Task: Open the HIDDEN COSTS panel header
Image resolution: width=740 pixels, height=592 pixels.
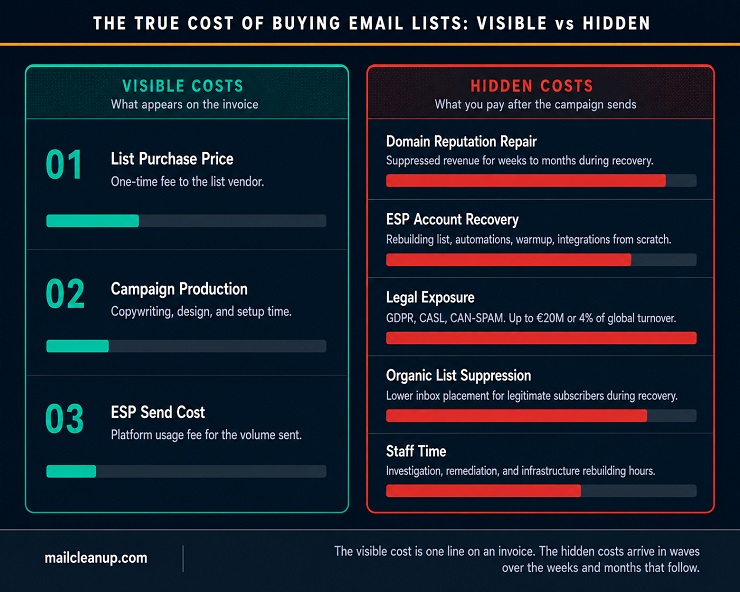Action: click(x=540, y=93)
